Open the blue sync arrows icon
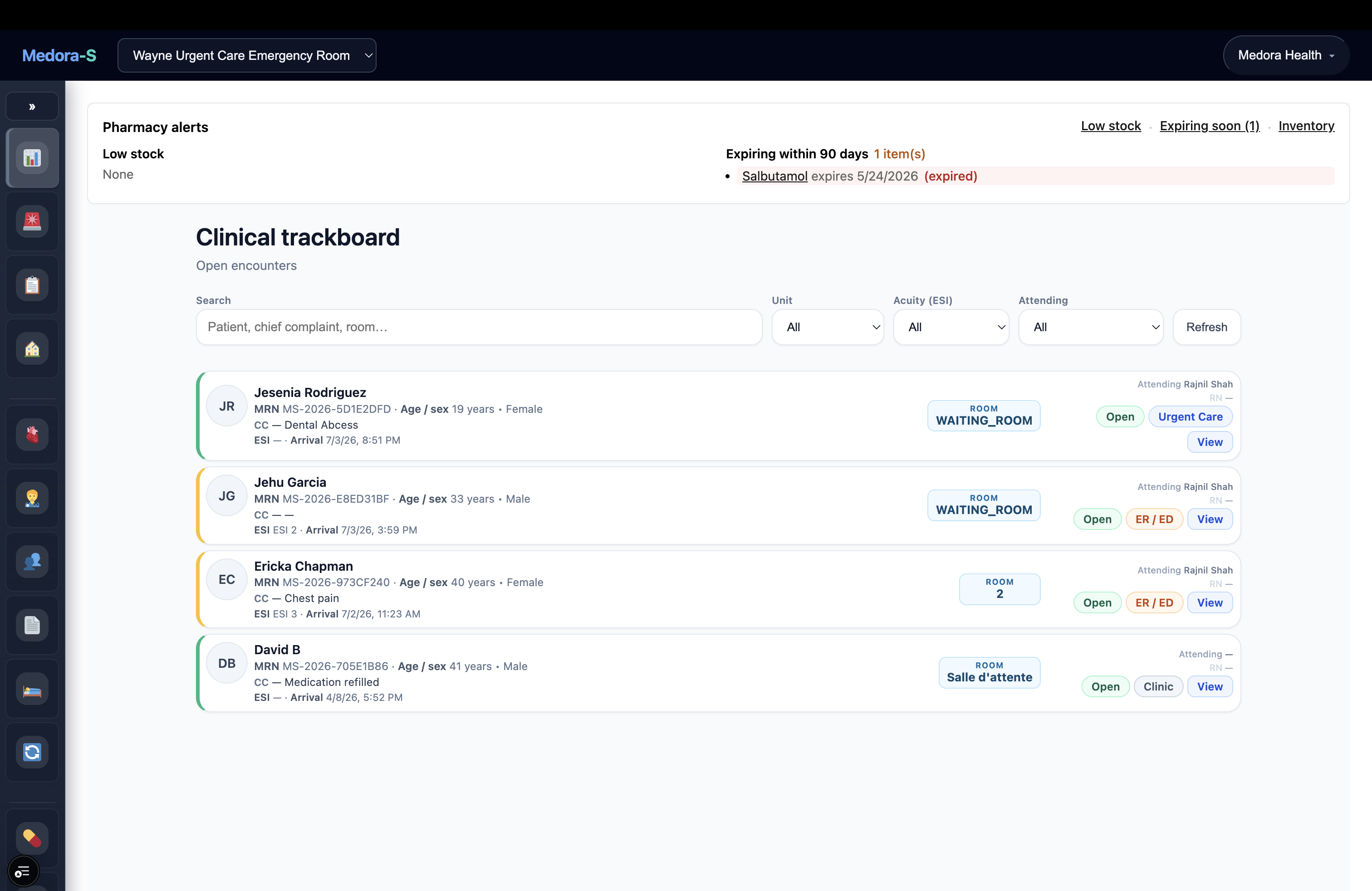This screenshot has width=1372, height=891. click(x=32, y=752)
